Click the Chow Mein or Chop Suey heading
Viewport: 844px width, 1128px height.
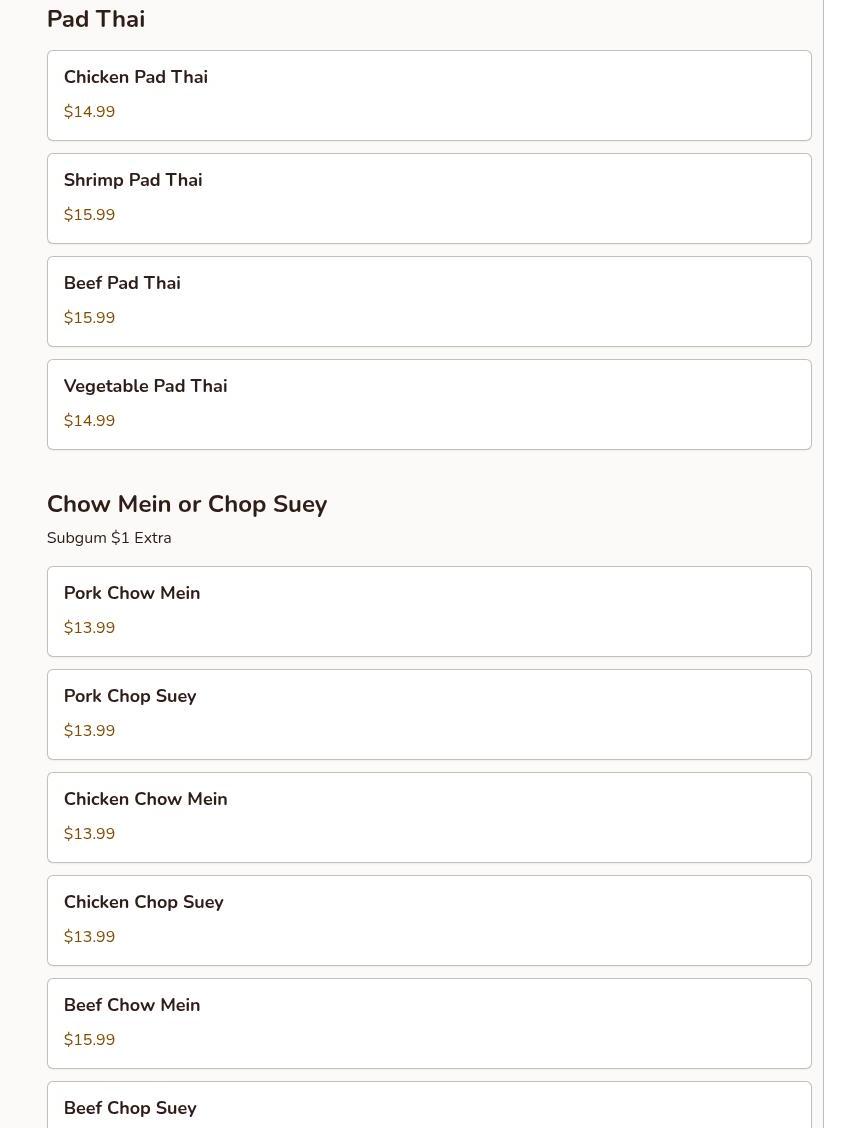pyautogui.click(x=187, y=504)
